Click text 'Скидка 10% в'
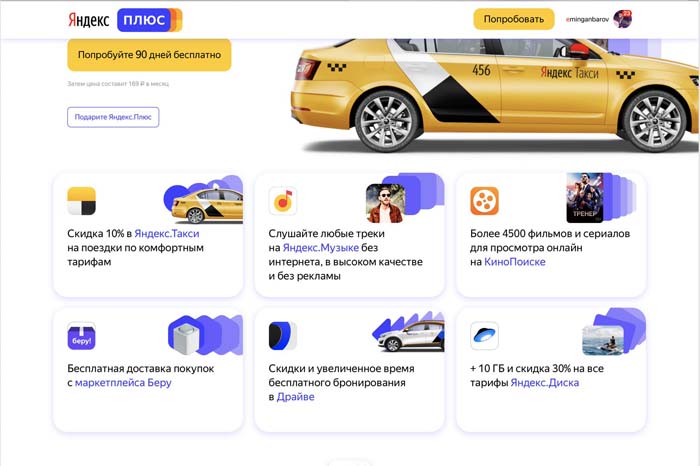 click(x=100, y=233)
